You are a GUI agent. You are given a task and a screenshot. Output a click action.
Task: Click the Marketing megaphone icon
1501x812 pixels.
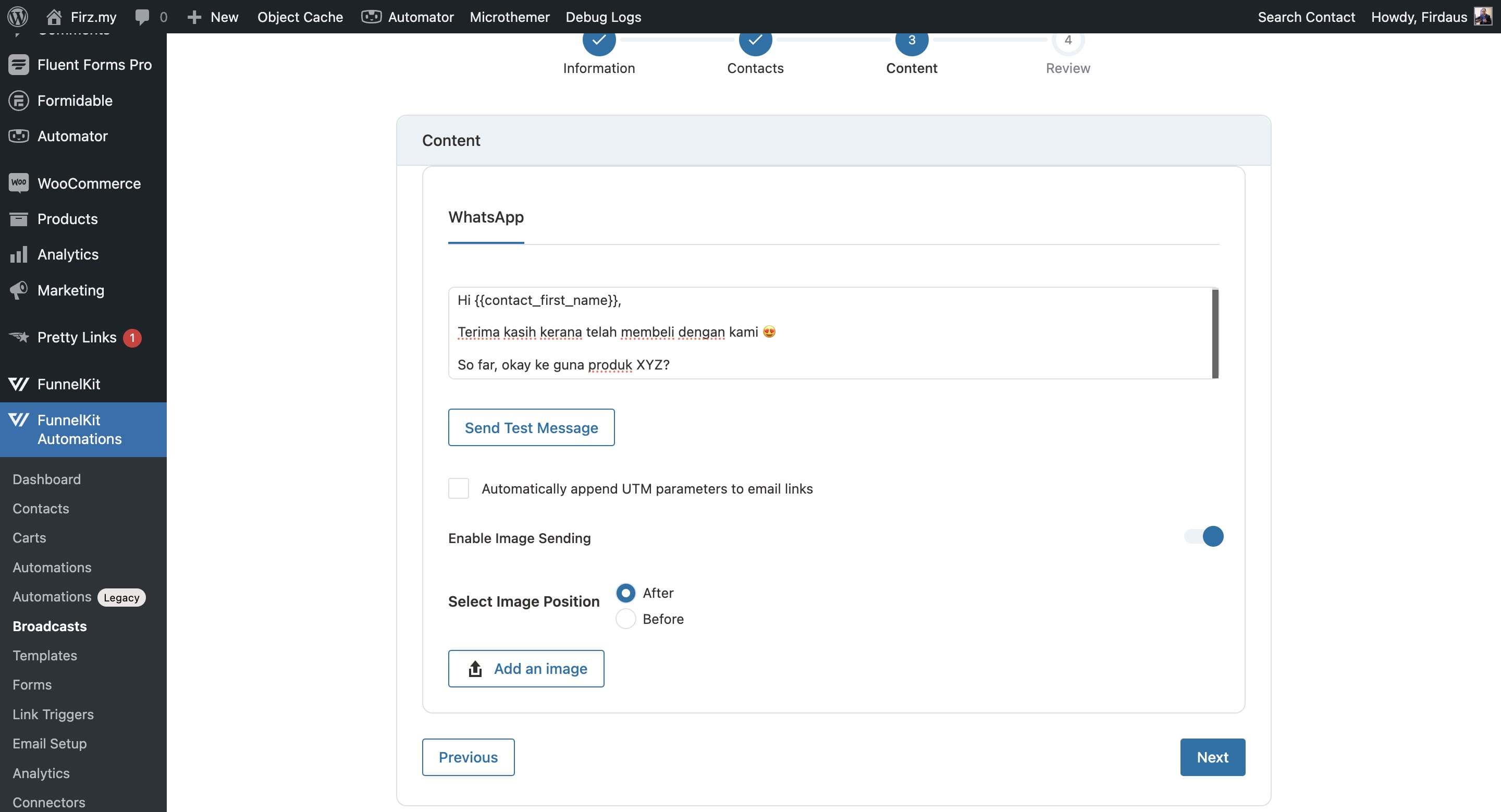(x=19, y=290)
